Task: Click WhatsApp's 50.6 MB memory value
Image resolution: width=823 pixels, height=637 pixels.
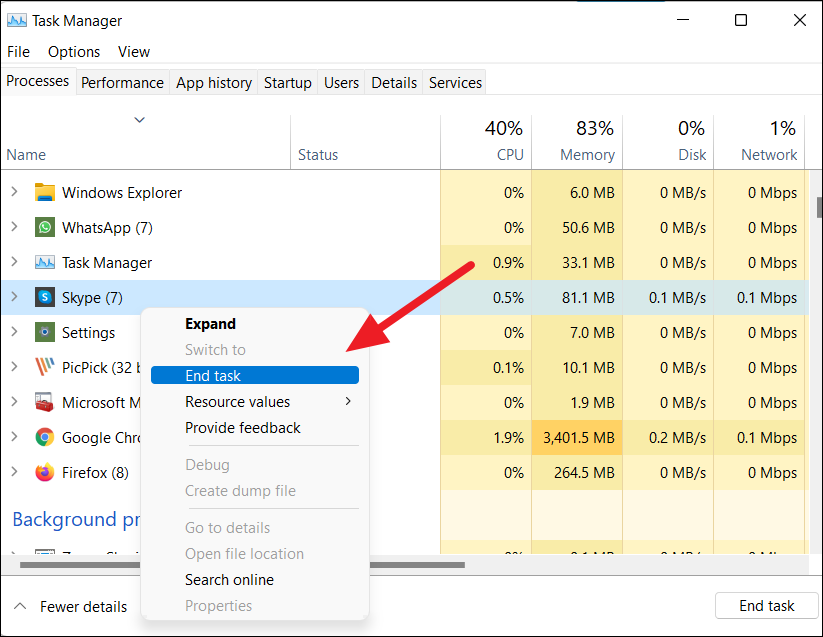Action: click(x=588, y=228)
